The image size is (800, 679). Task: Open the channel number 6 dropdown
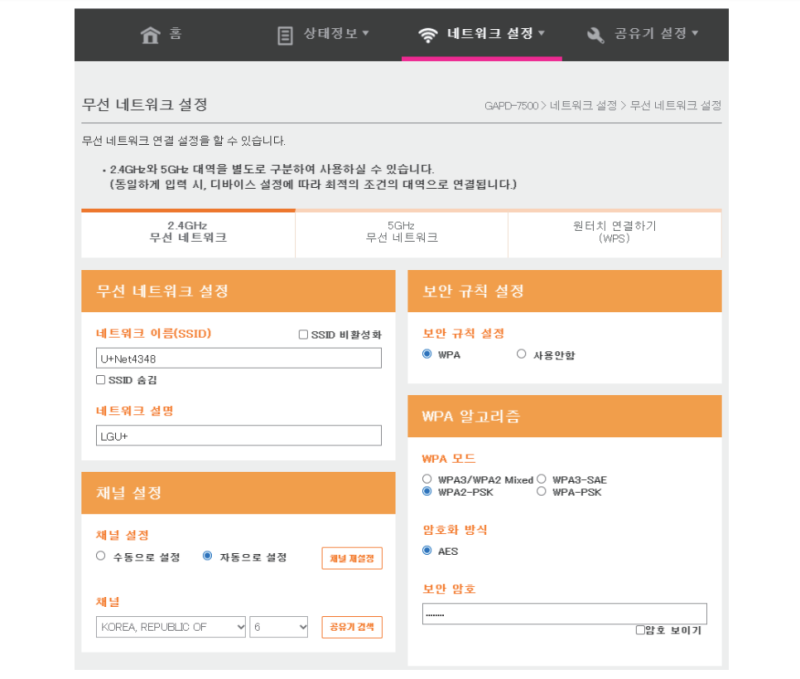pyautogui.click(x=280, y=626)
